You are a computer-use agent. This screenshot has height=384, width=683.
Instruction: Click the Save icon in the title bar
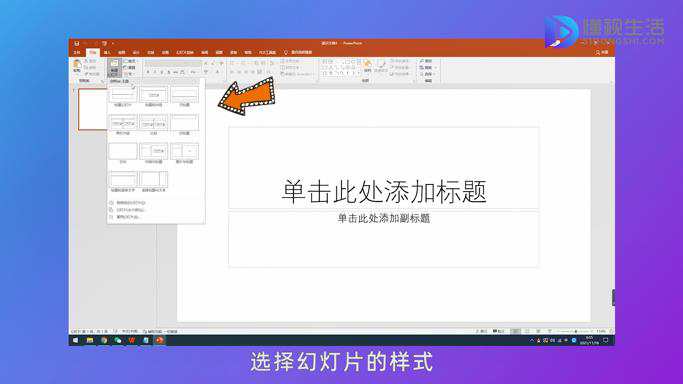(x=77, y=44)
